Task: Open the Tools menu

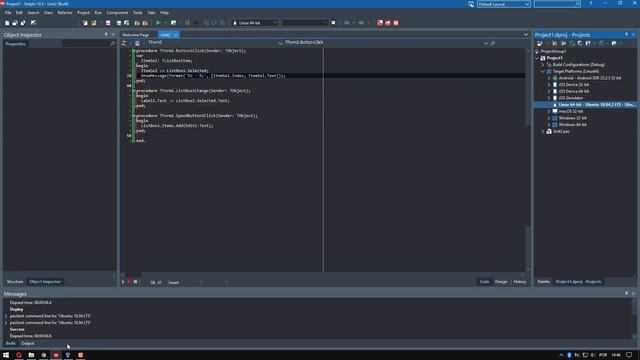Action: point(138,13)
